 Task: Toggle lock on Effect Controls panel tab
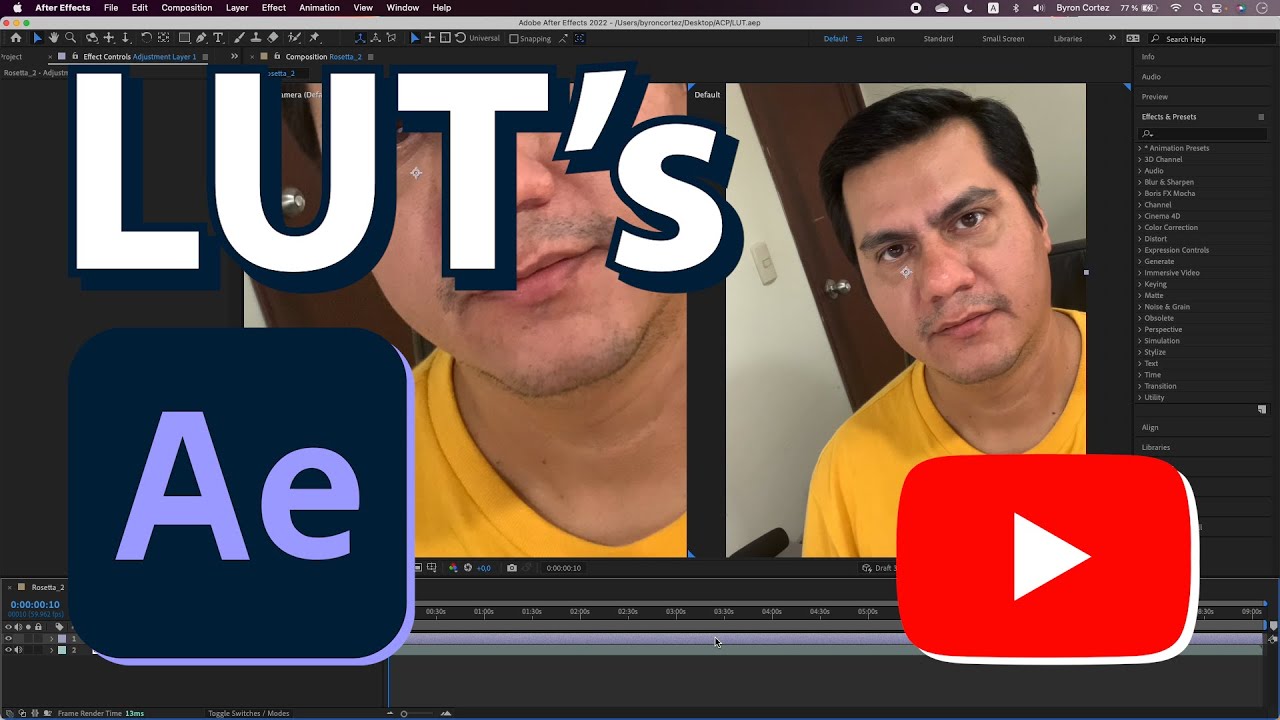click(x=74, y=57)
